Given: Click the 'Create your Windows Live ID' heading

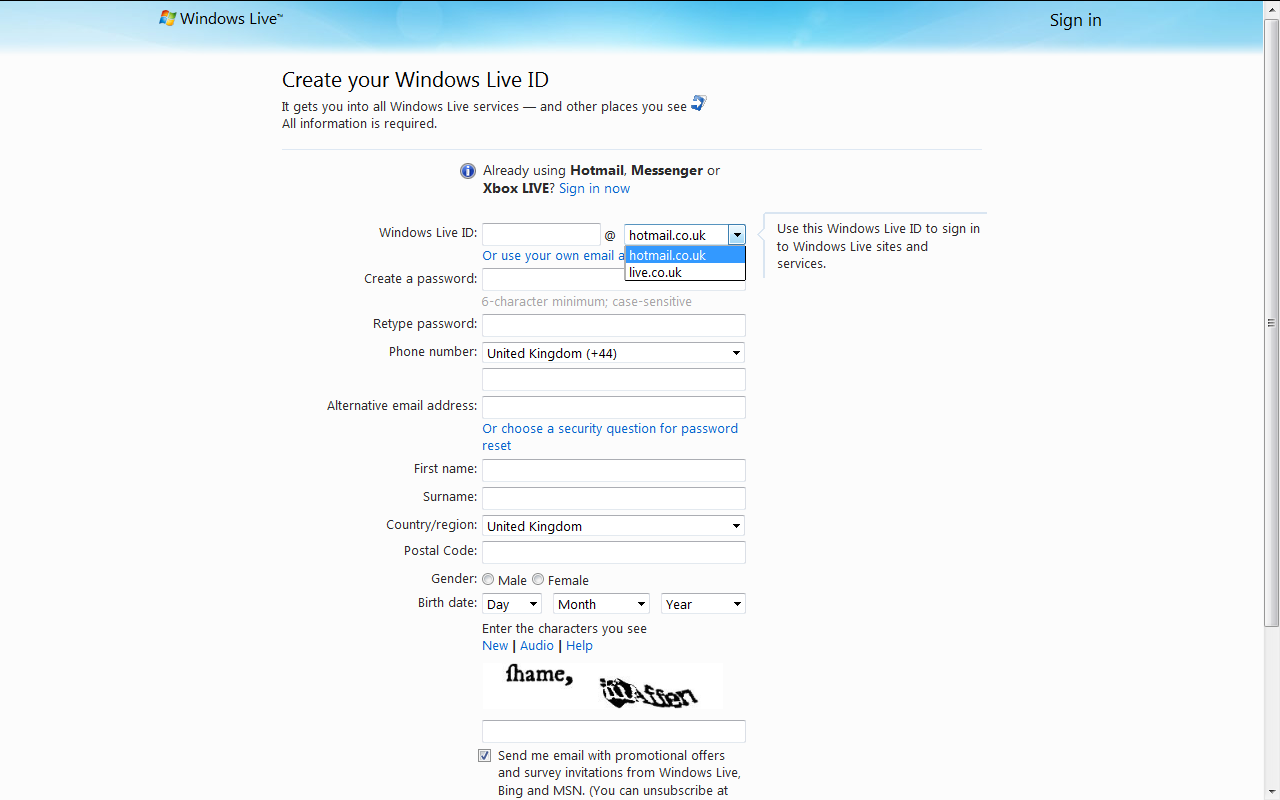Looking at the screenshot, I should (415, 80).
